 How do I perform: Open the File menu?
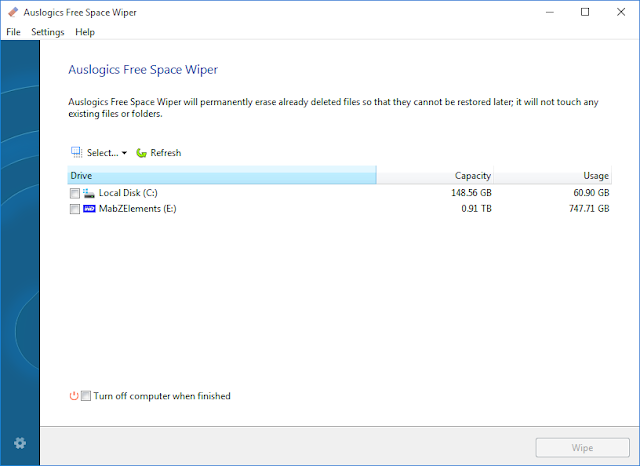(13, 32)
